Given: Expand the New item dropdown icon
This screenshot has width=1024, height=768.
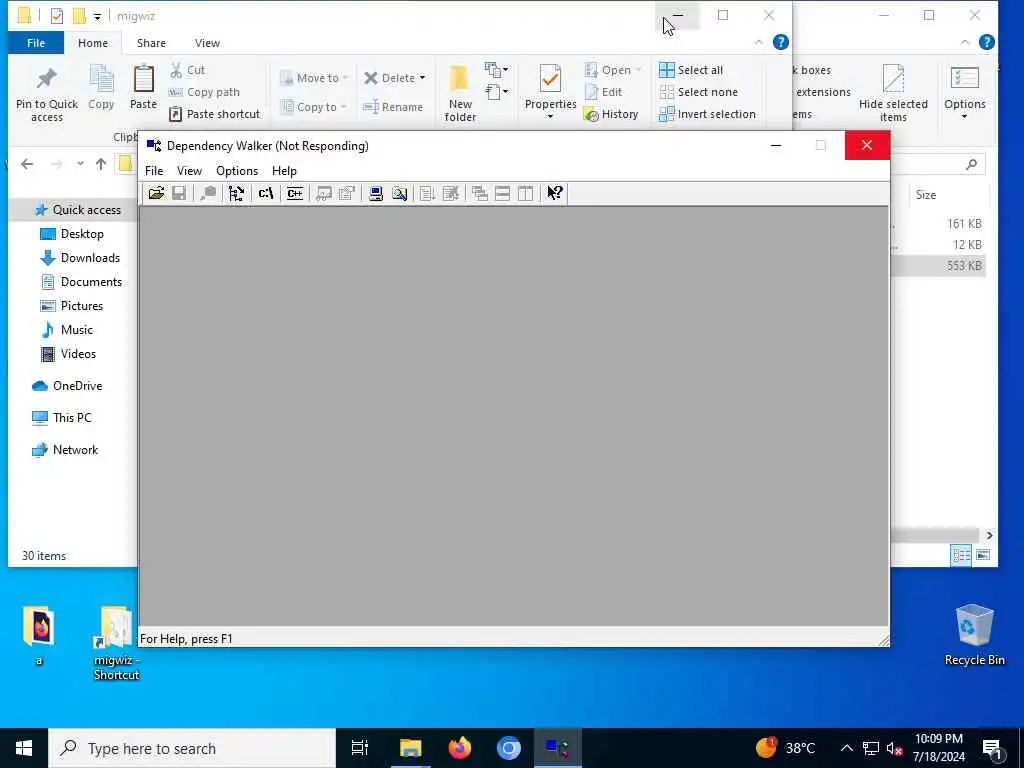Looking at the screenshot, I should point(496,69).
